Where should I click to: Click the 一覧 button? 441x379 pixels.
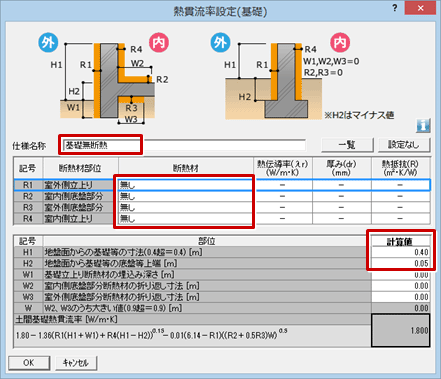347,145
